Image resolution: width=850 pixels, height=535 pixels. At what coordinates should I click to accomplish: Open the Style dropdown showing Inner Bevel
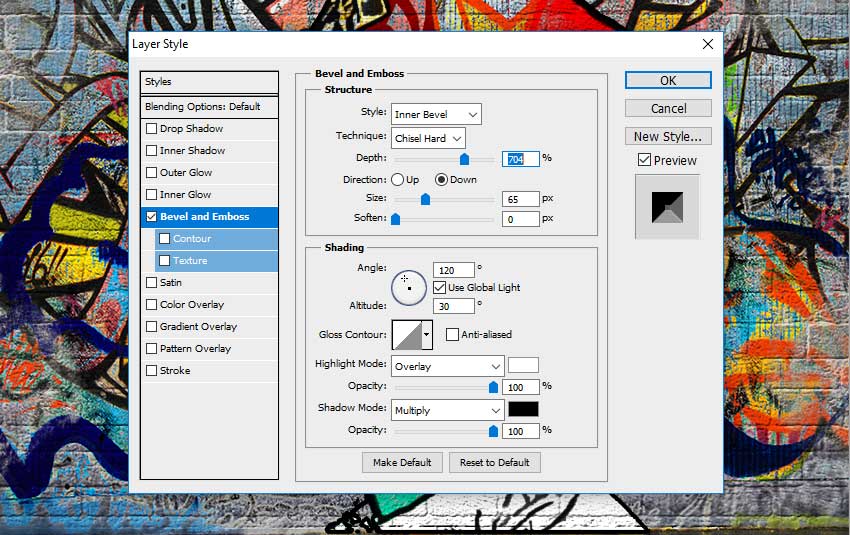click(x=436, y=114)
